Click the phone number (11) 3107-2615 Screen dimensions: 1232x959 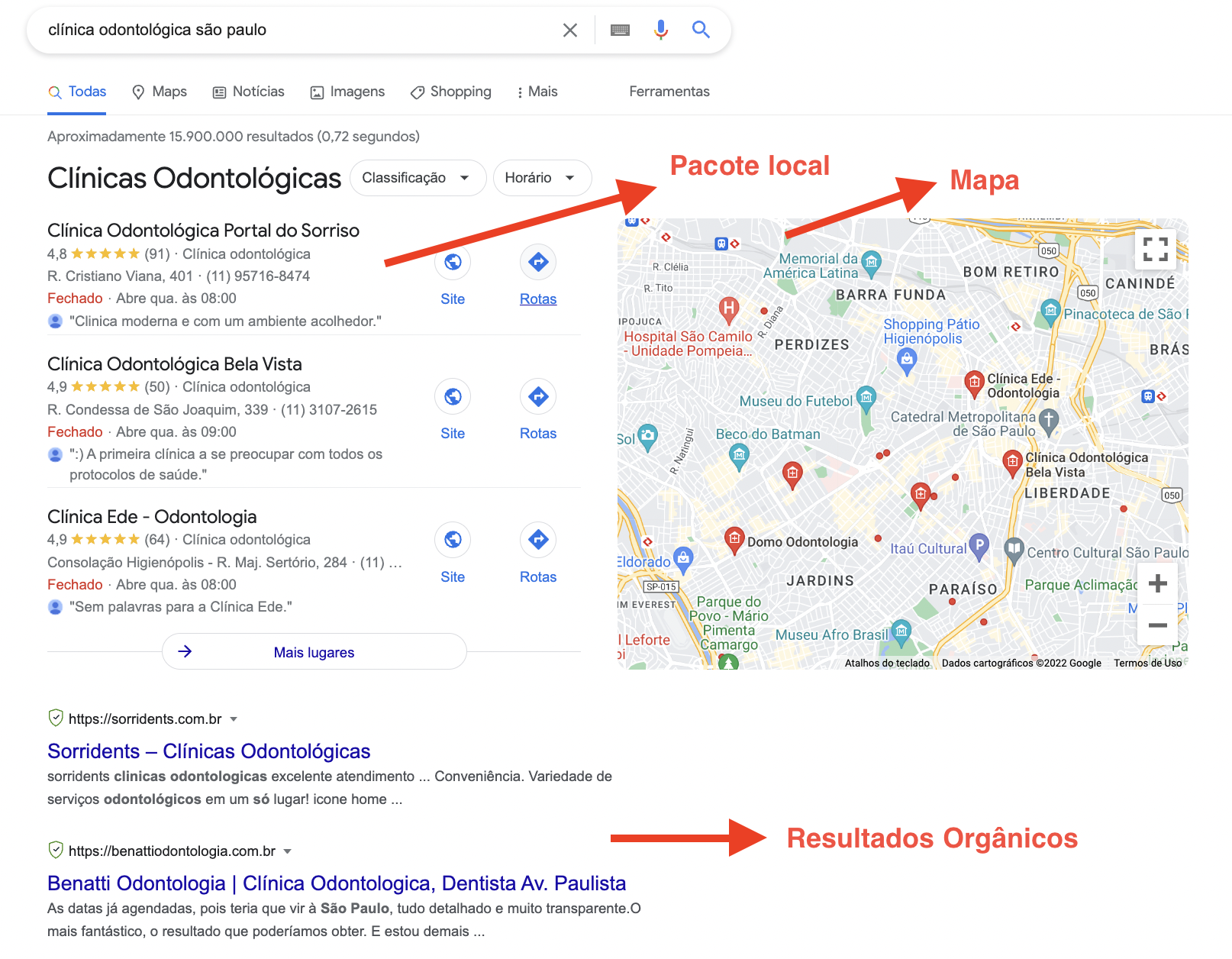(x=329, y=410)
